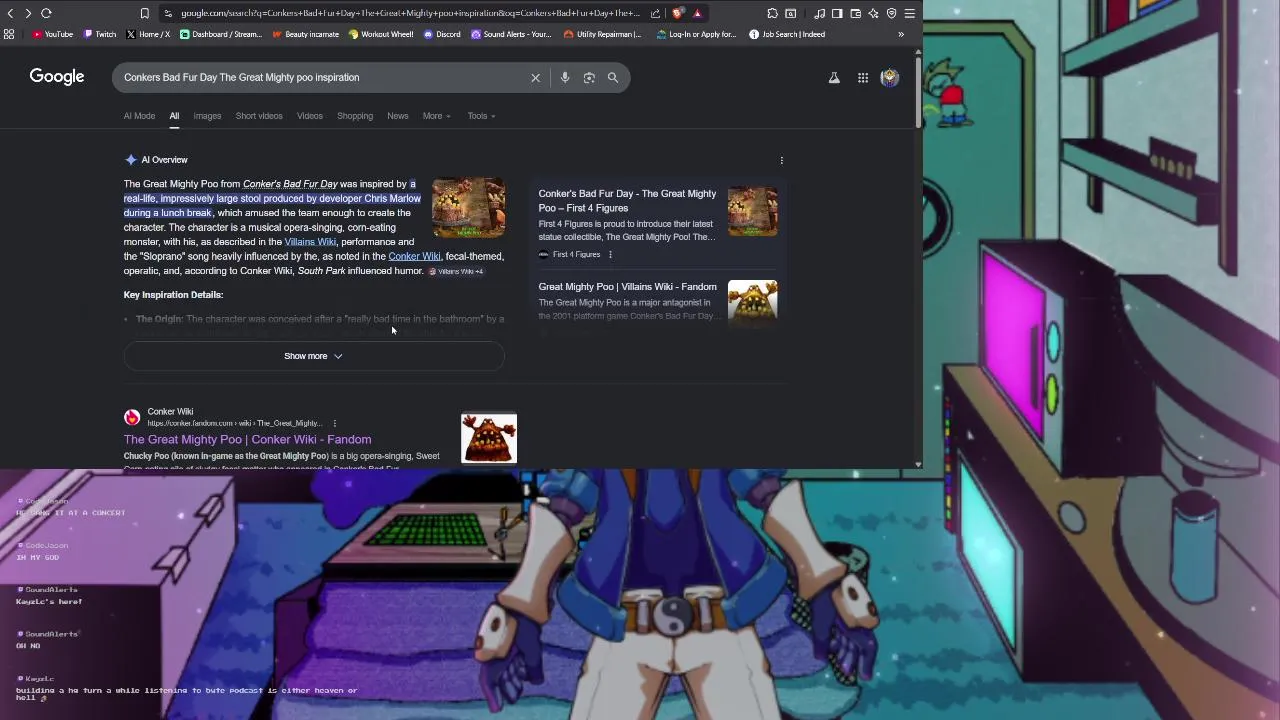Open the Job Search Indeed bookmark
This screenshot has width=1280, height=720.
(787, 34)
